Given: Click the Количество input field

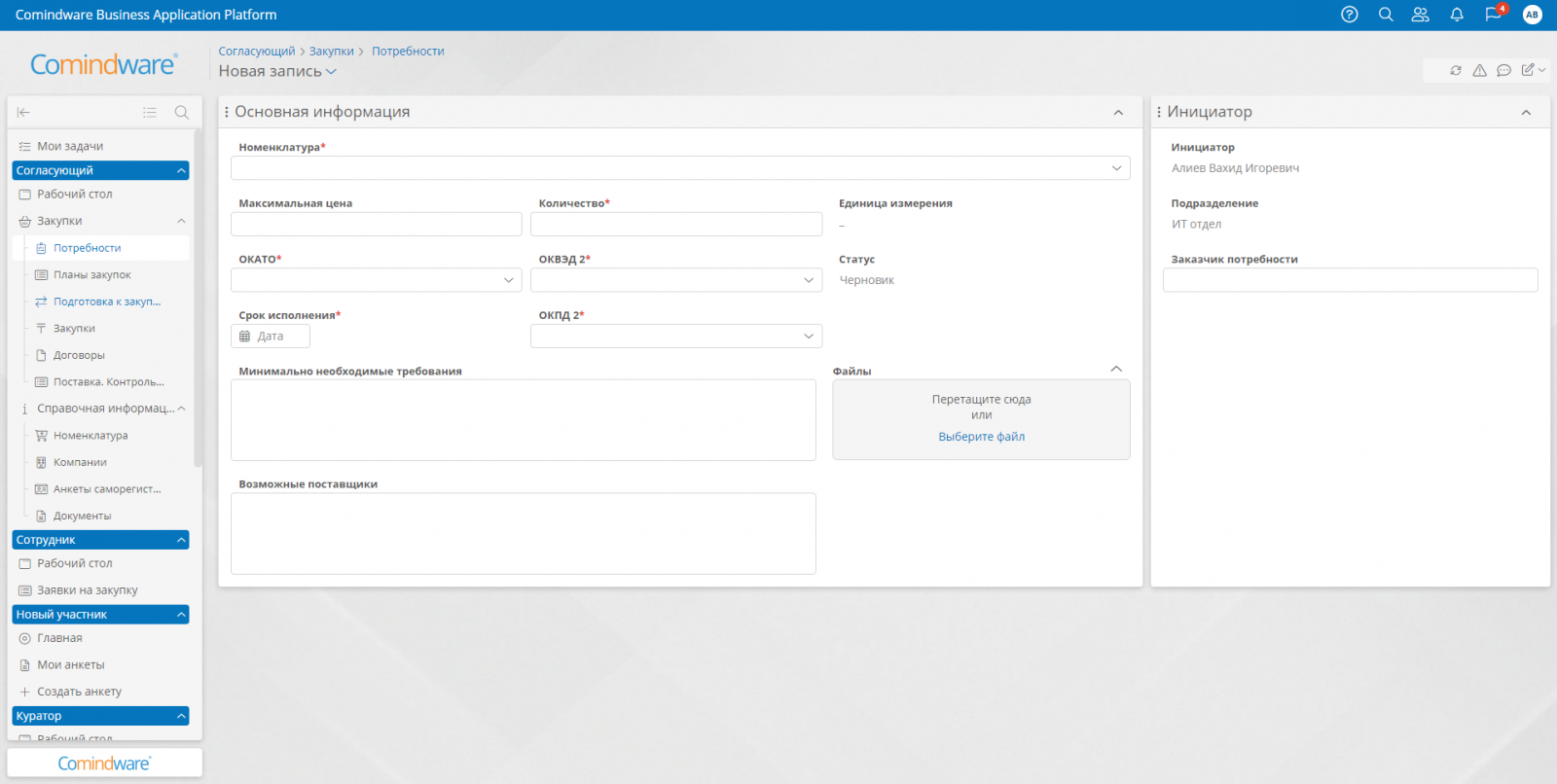Looking at the screenshot, I should coord(675,225).
